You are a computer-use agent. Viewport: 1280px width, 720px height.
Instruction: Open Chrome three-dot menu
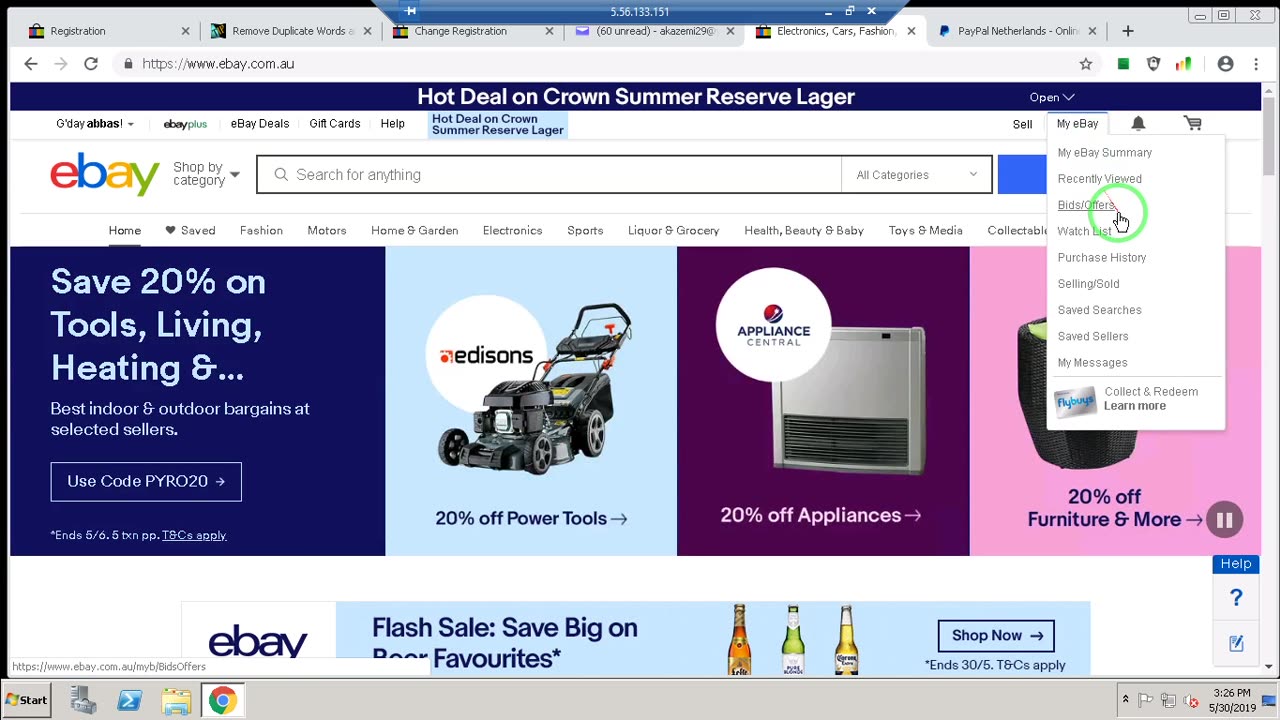coord(1255,64)
